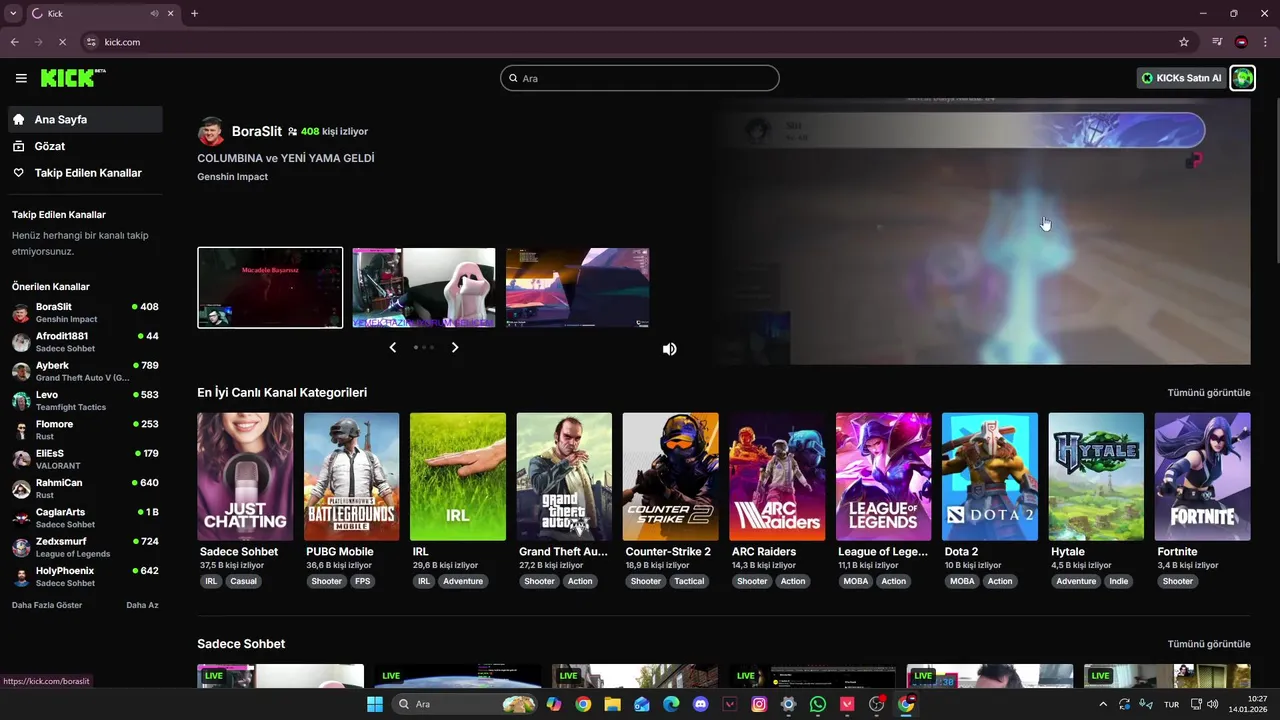This screenshot has height=720, width=1280.
Task: Open the ARC Raiders category card
Action: pyautogui.click(x=777, y=477)
